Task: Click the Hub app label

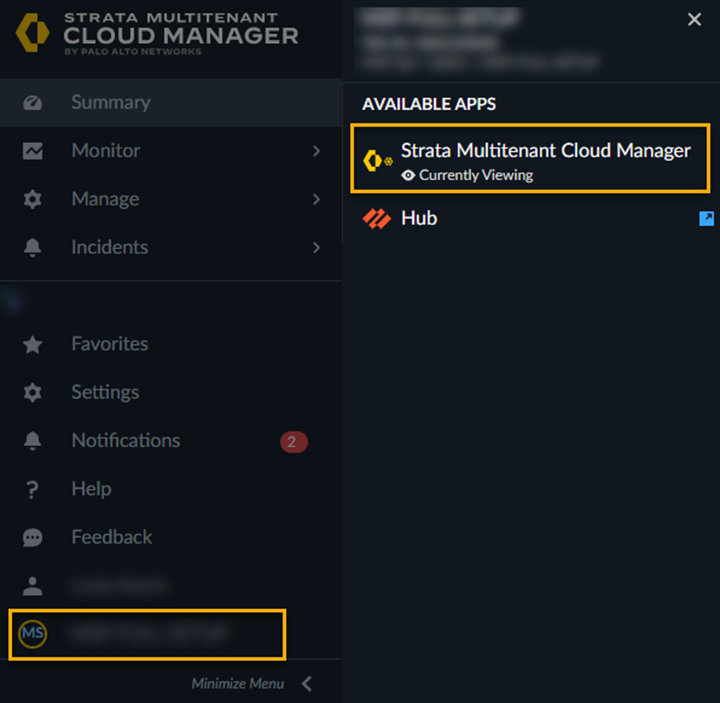Action: [419, 219]
